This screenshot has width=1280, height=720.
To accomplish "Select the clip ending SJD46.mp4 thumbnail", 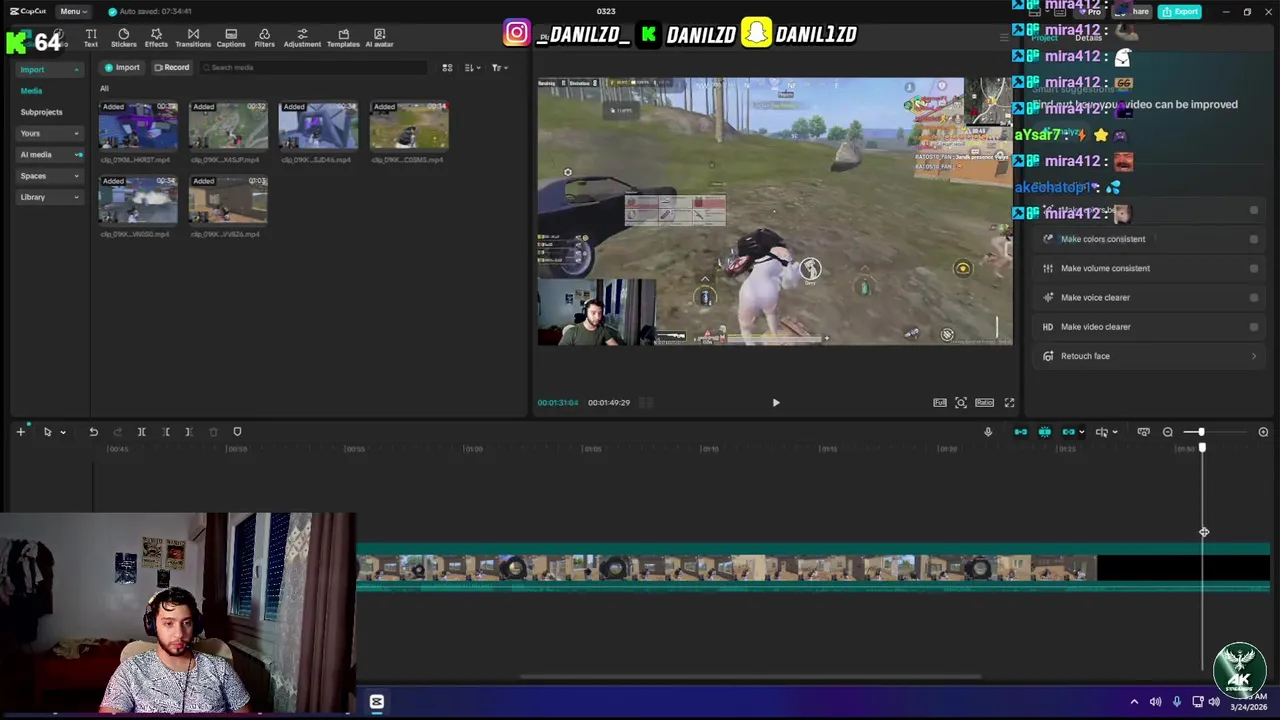I will point(318,125).
